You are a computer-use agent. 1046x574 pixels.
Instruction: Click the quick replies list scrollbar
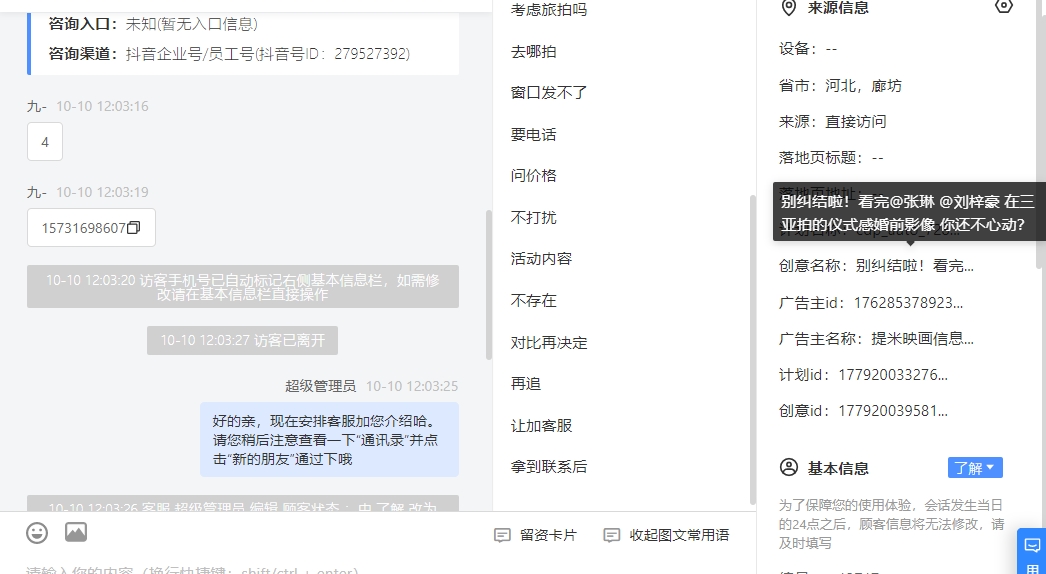point(753,350)
